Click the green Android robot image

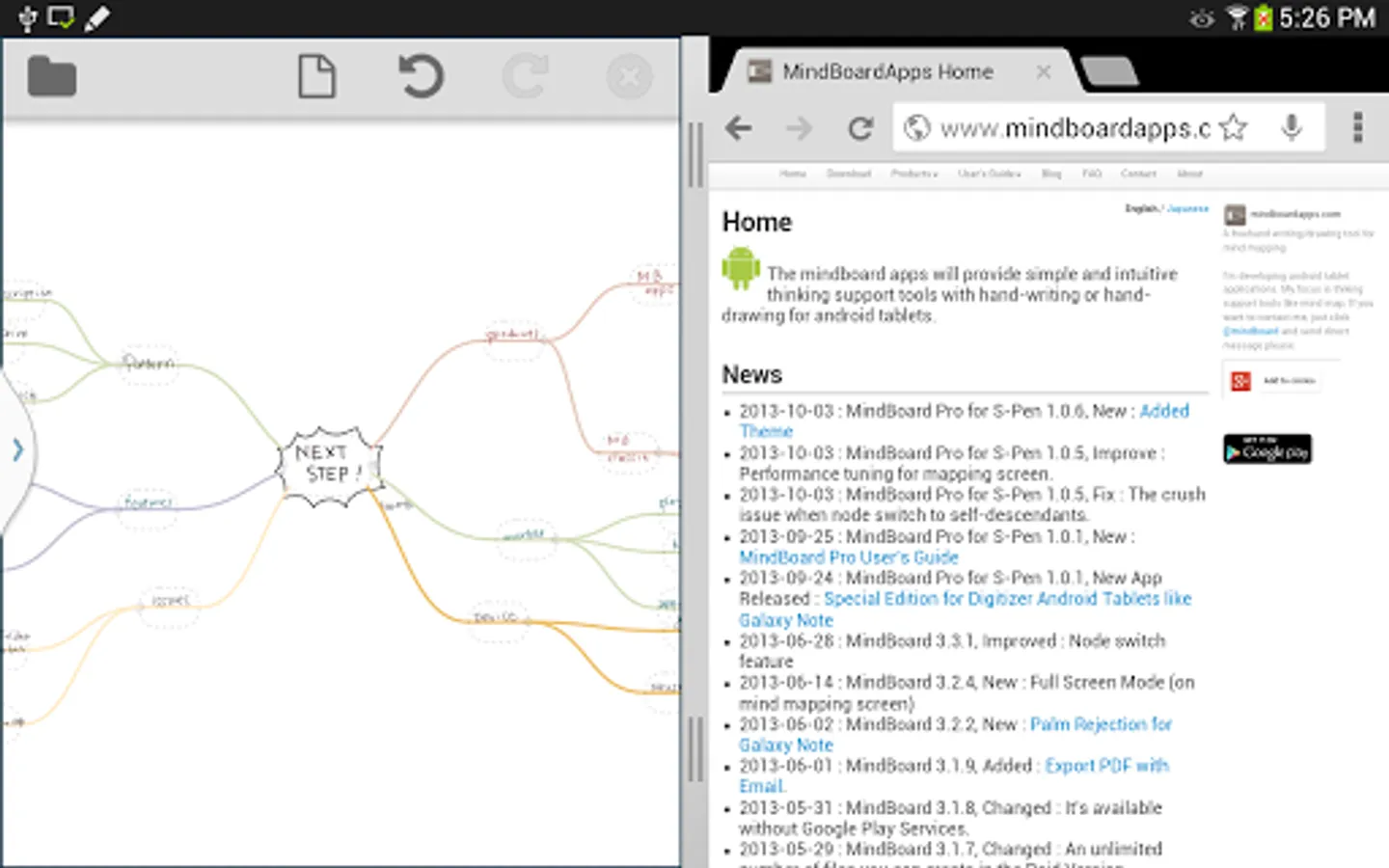tap(741, 268)
